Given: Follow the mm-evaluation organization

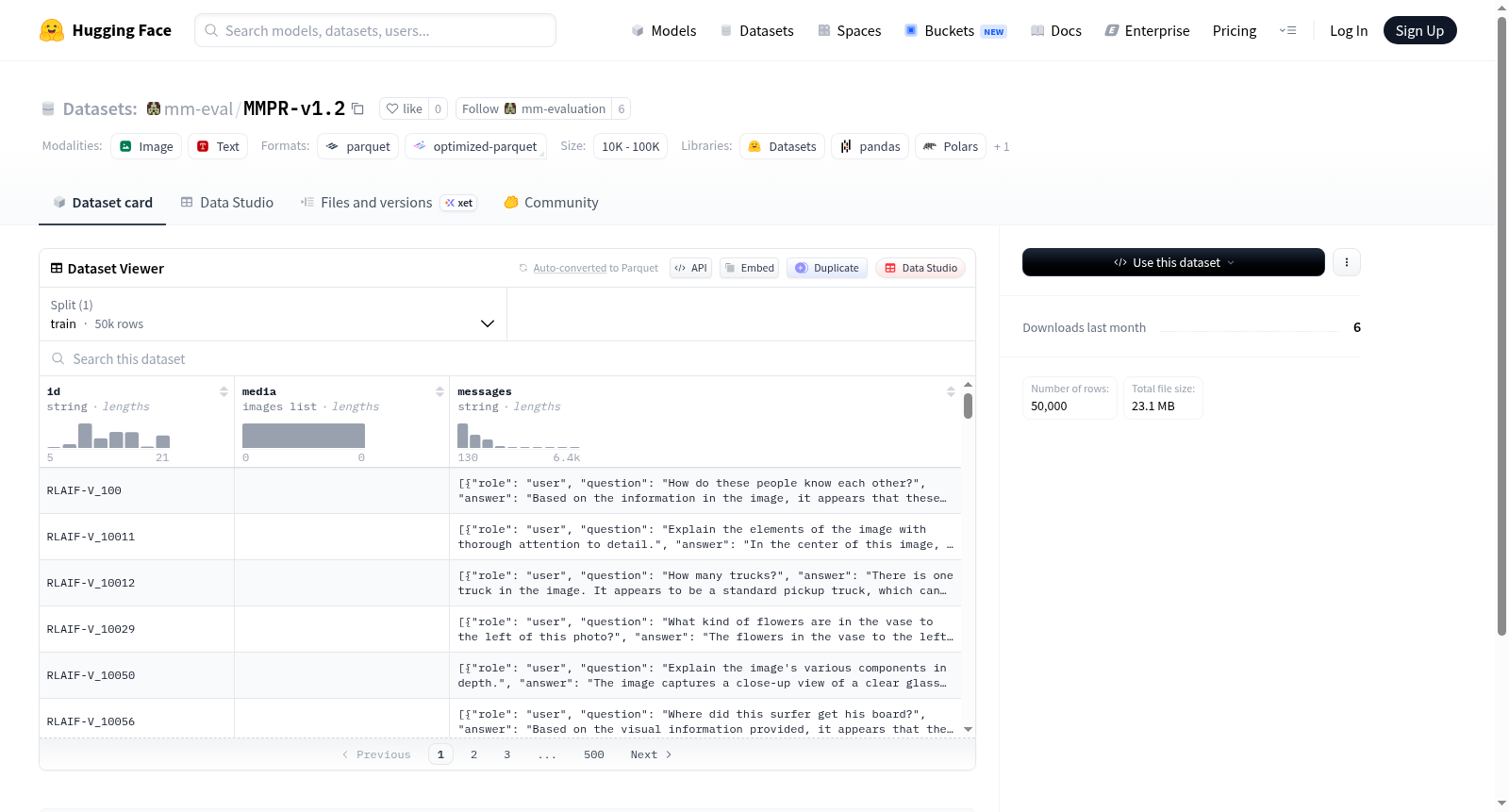Looking at the screenshot, I should click(x=534, y=108).
